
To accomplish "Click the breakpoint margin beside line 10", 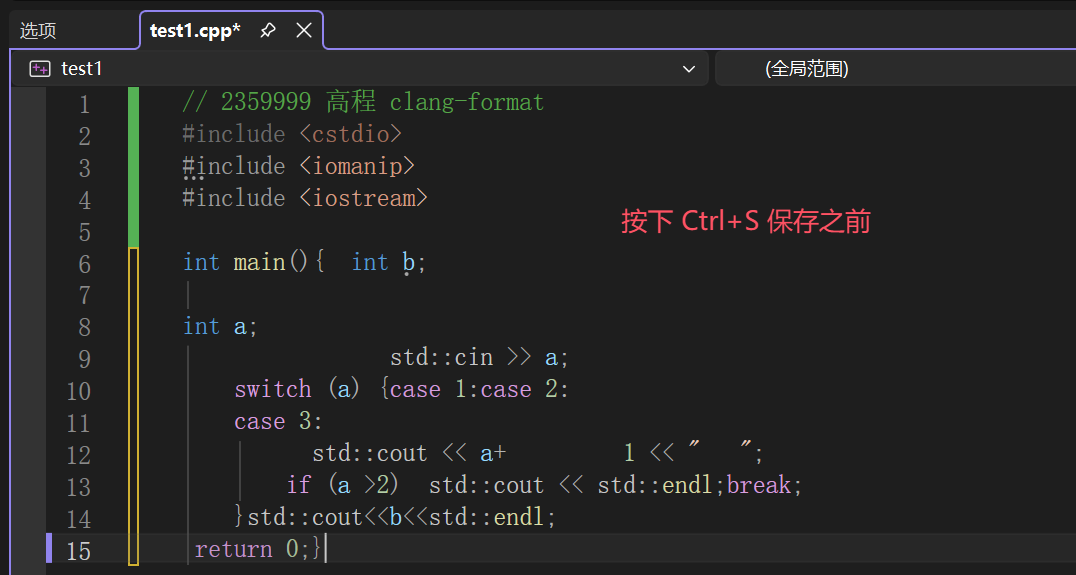I will pyautogui.click(x=28, y=391).
